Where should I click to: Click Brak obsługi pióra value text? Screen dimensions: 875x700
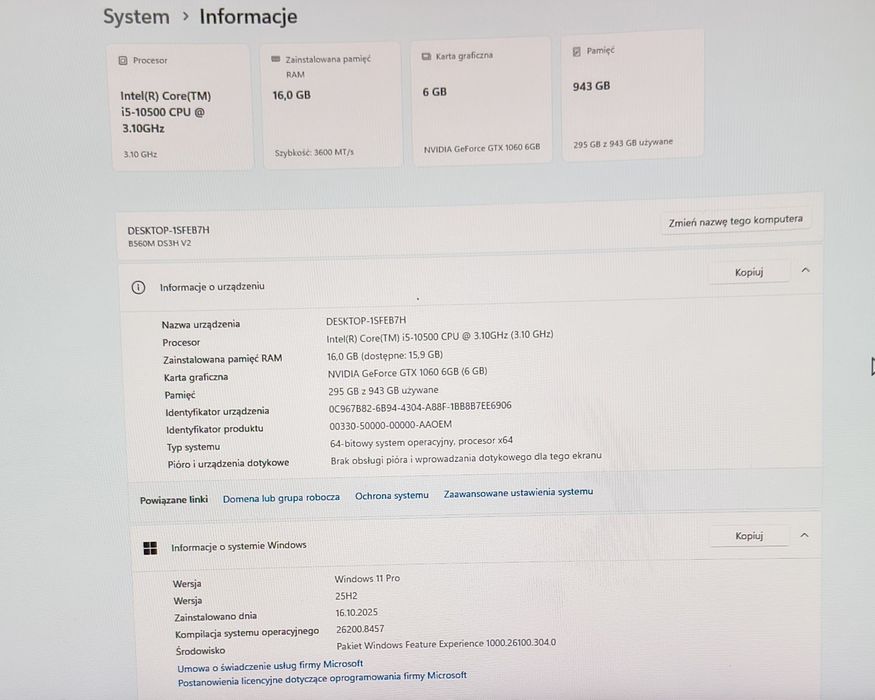466,458
